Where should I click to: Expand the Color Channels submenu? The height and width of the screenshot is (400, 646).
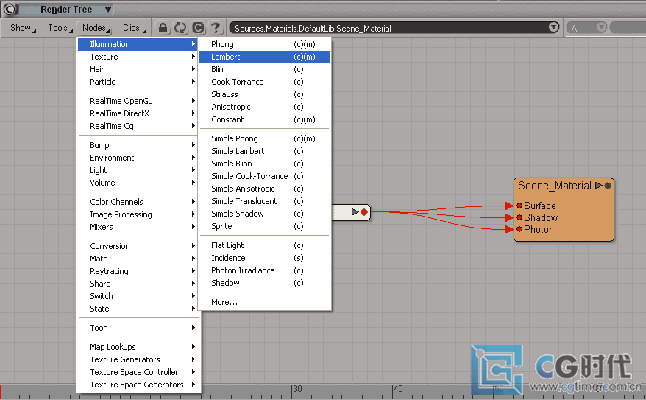(138, 202)
